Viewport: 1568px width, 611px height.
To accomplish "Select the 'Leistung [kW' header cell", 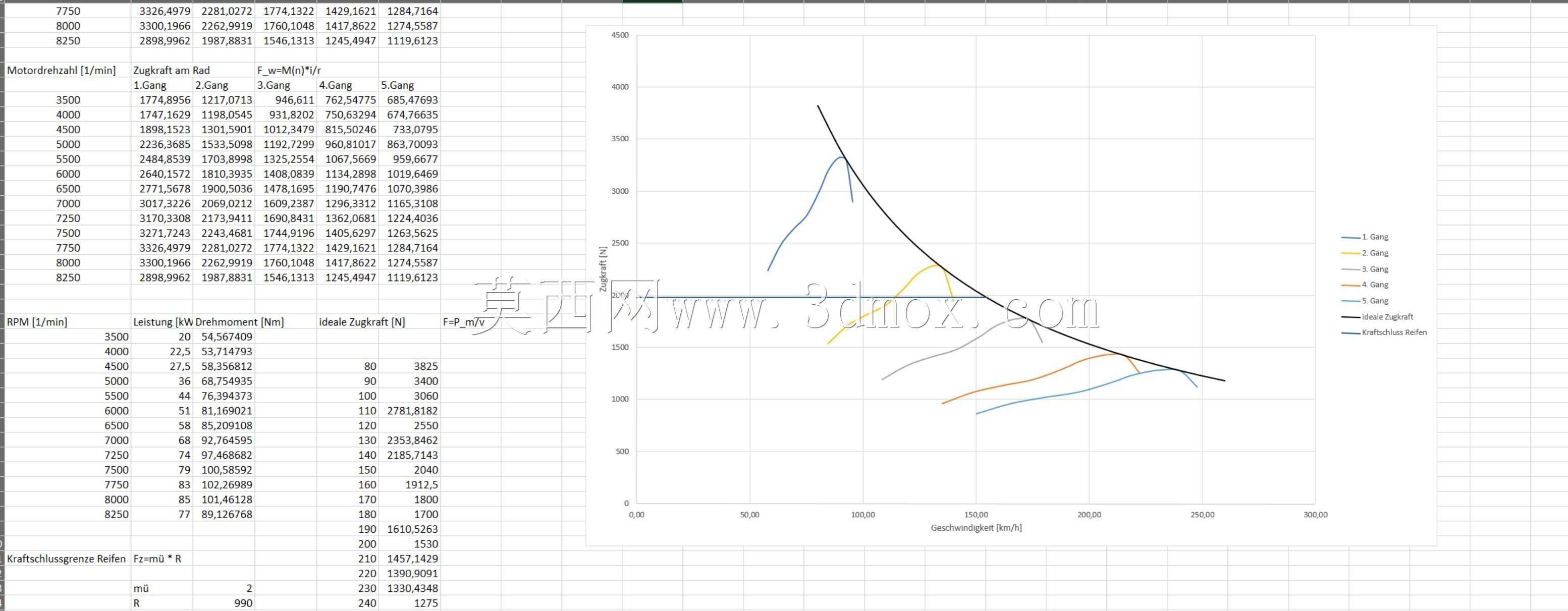I will pyautogui.click(x=163, y=322).
